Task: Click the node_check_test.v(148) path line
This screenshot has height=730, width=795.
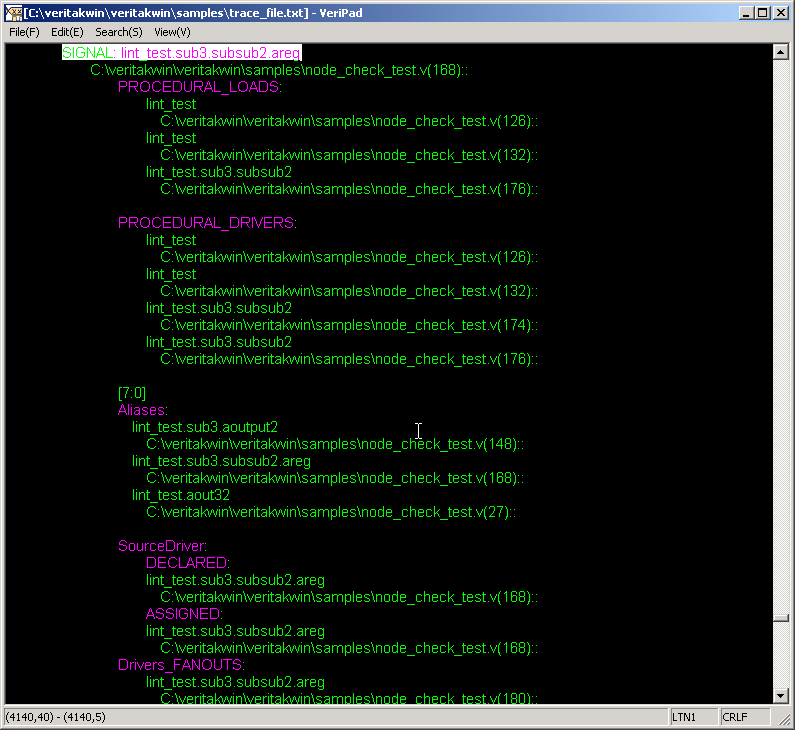Action: (x=335, y=444)
